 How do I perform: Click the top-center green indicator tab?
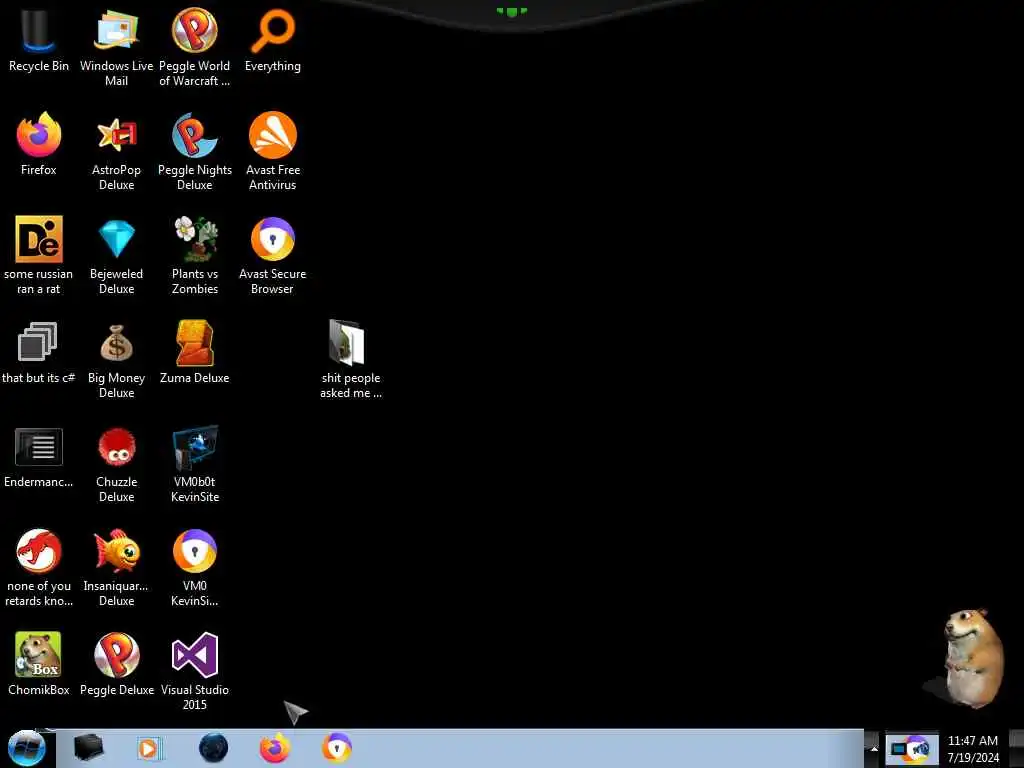511,11
